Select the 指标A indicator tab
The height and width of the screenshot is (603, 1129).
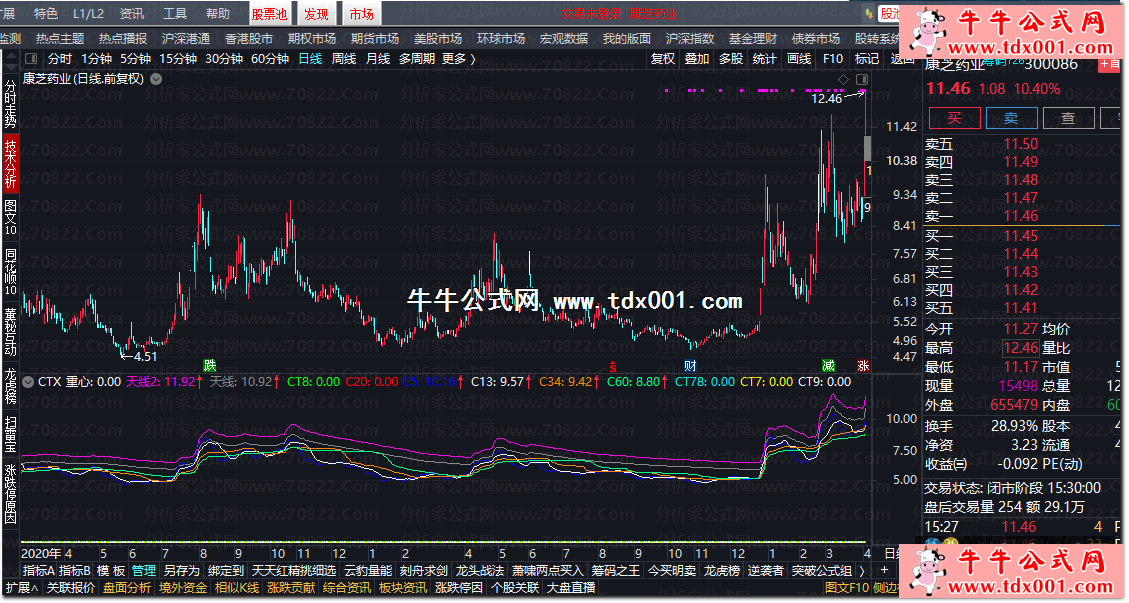point(39,571)
